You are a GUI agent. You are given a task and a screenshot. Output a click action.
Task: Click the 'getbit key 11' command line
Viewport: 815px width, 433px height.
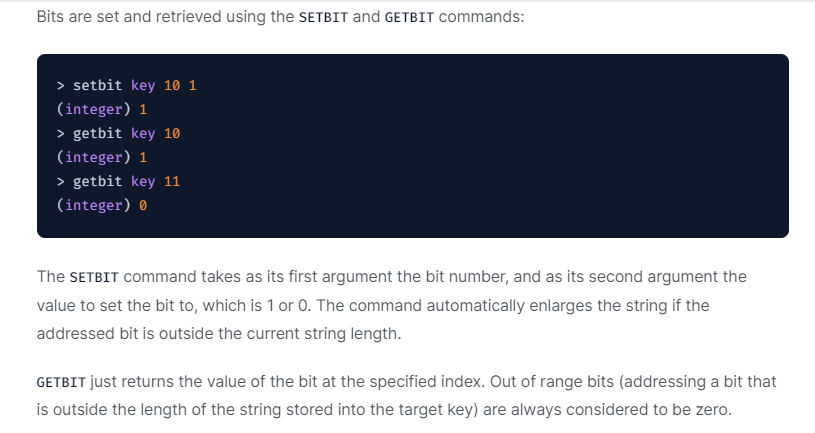118,181
